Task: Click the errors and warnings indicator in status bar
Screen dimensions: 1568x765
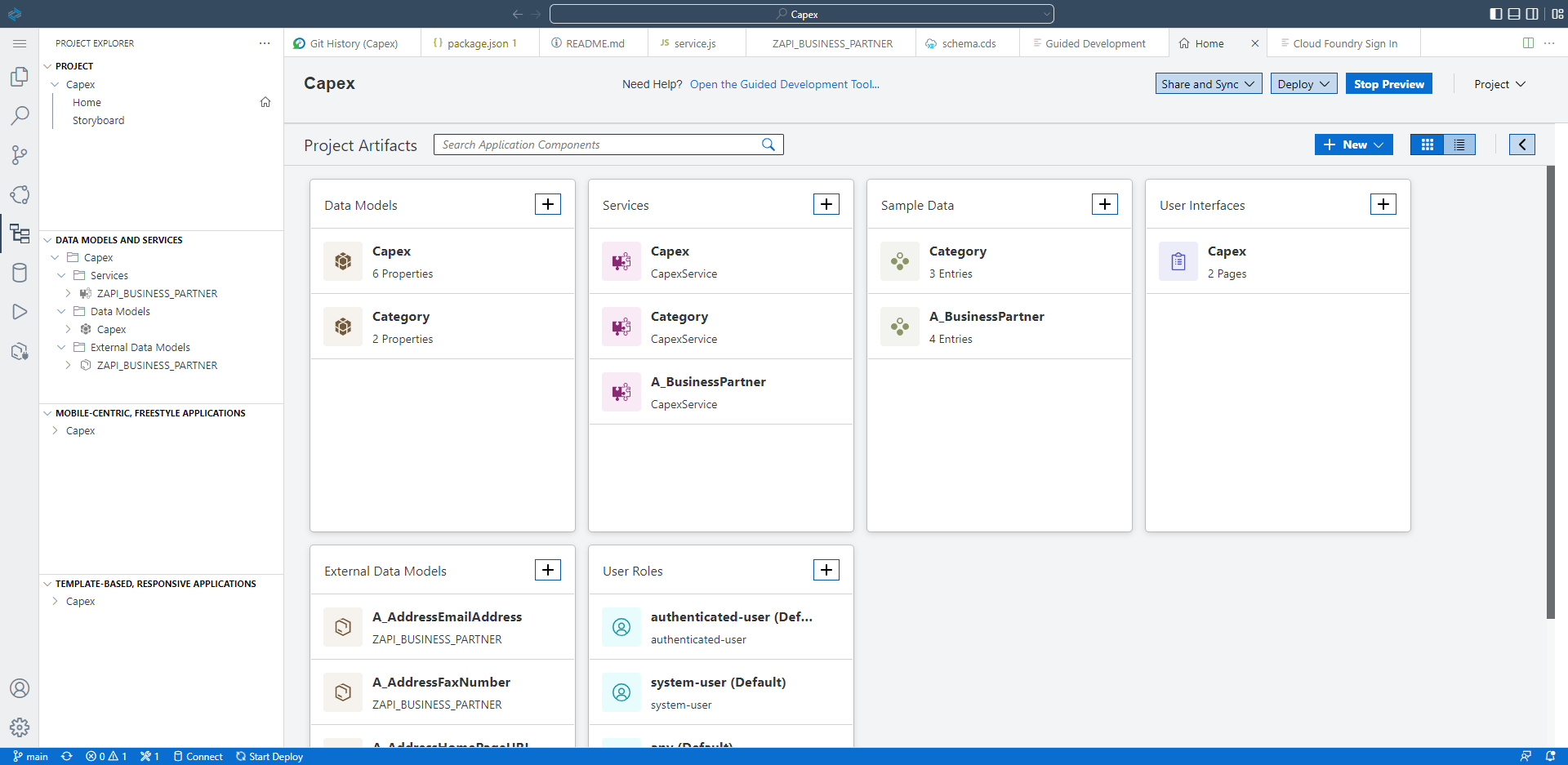Action: 105,756
